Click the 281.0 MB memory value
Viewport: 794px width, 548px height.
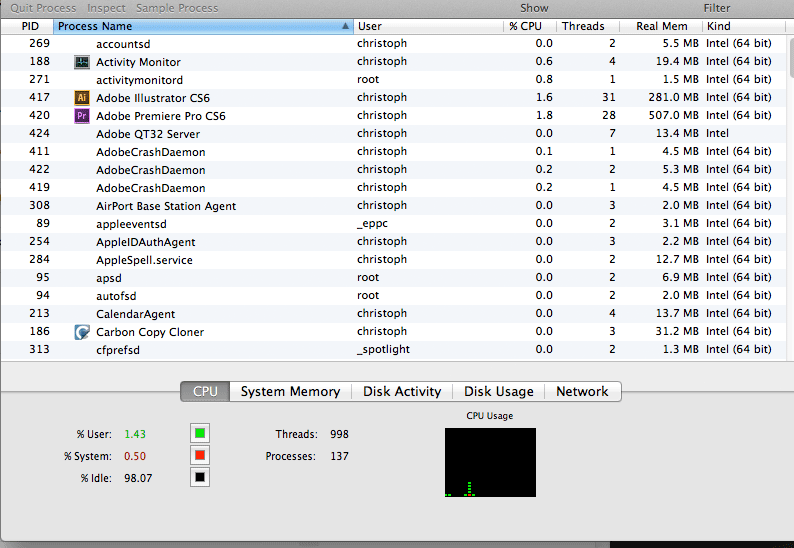click(x=673, y=97)
